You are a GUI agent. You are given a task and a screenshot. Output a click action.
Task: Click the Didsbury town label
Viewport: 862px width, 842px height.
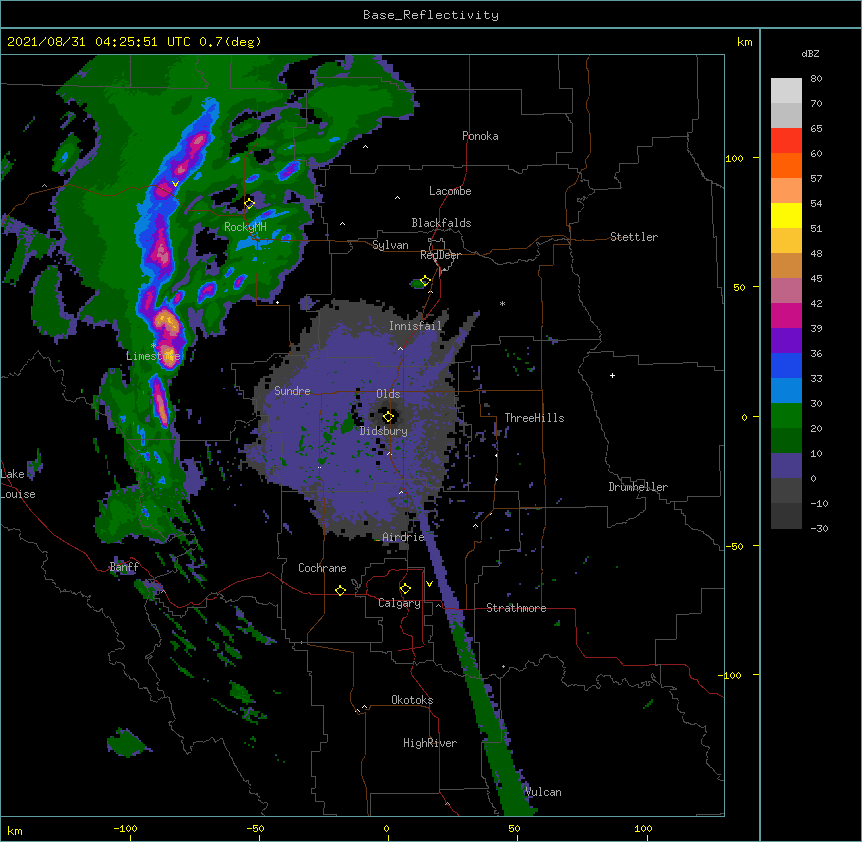pyautogui.click(x=384, y=431)
